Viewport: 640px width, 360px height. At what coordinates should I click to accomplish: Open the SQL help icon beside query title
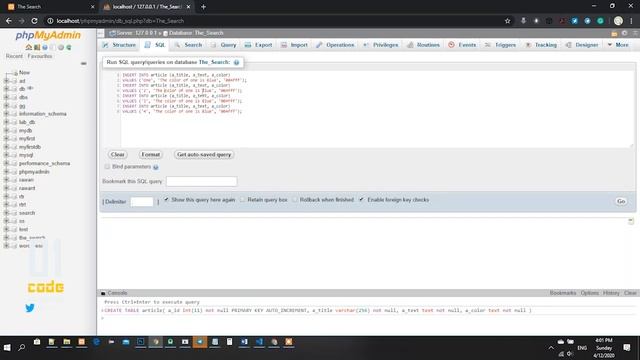coord(236,62)
